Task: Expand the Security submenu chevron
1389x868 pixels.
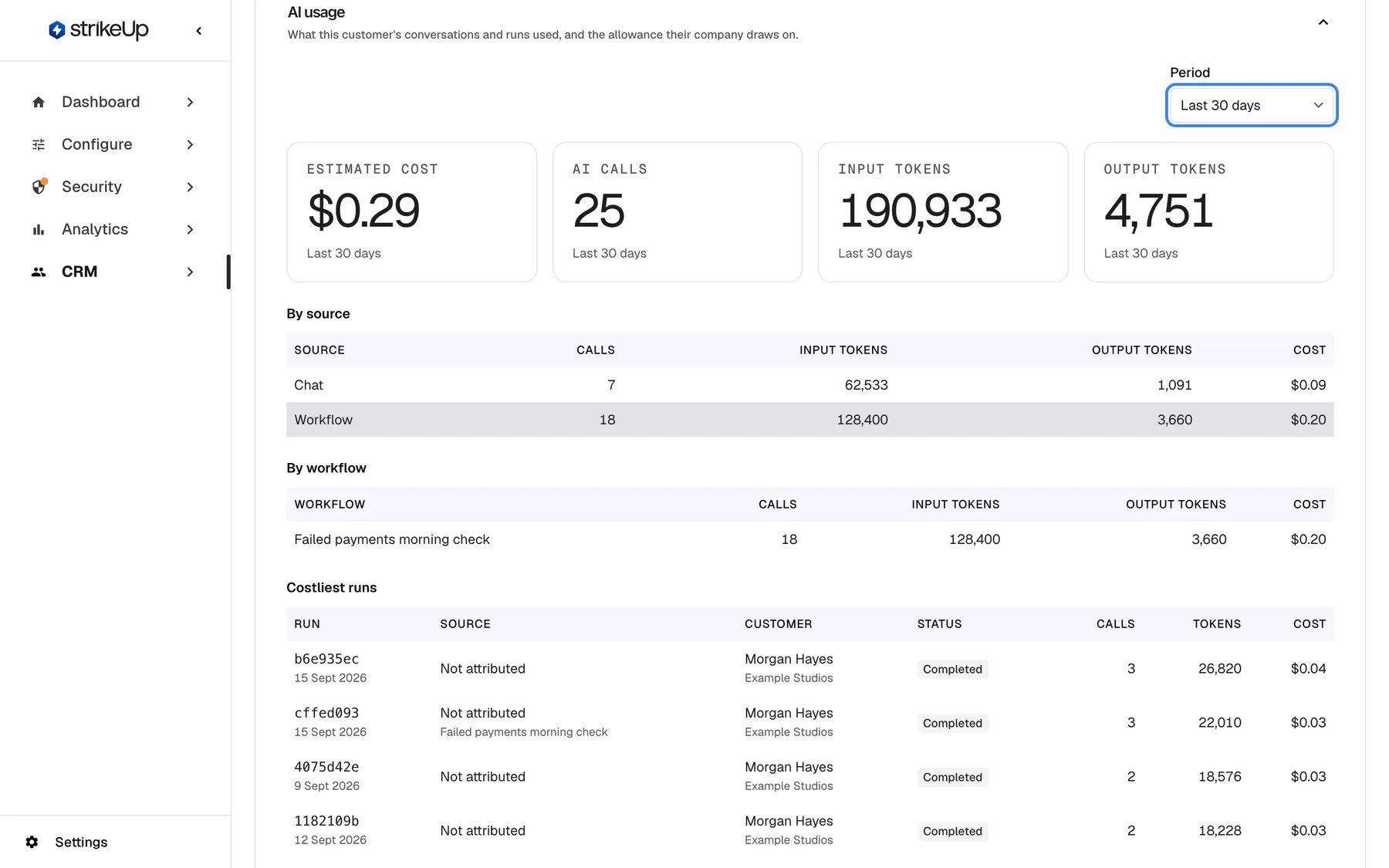Action: pos(190,187)
